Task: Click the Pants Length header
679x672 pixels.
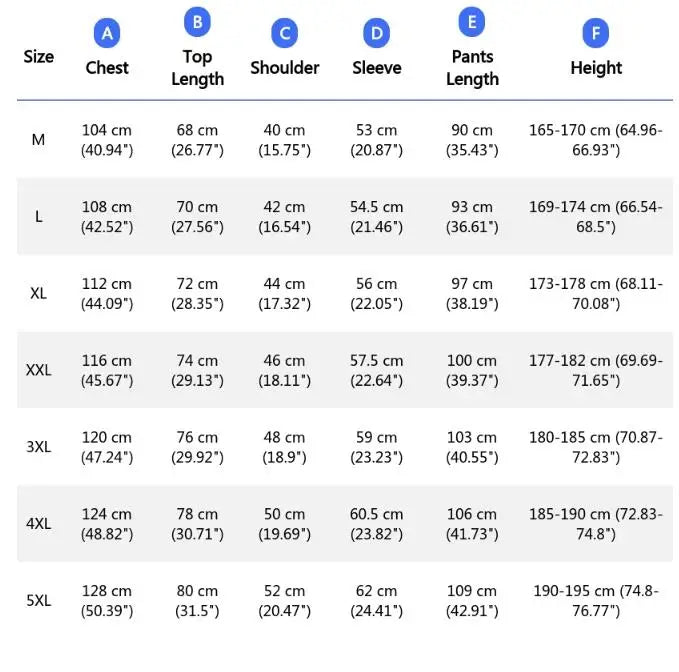Action: click(472, 68)
